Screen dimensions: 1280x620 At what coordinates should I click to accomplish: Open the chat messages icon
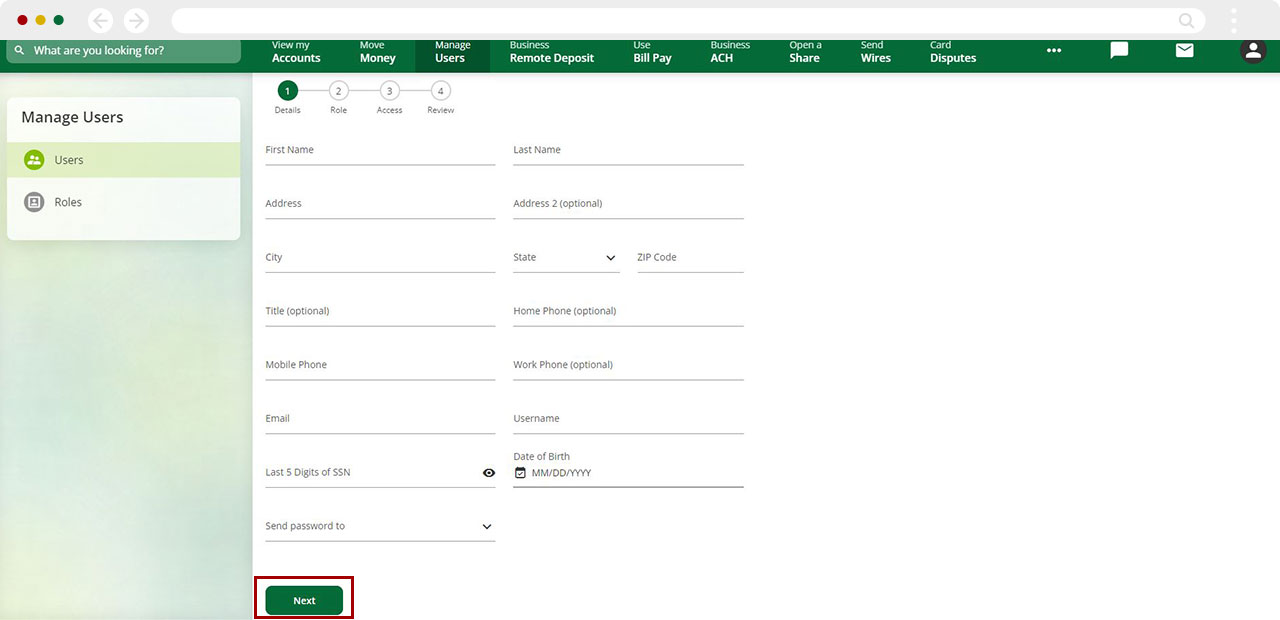point(1119,51)
